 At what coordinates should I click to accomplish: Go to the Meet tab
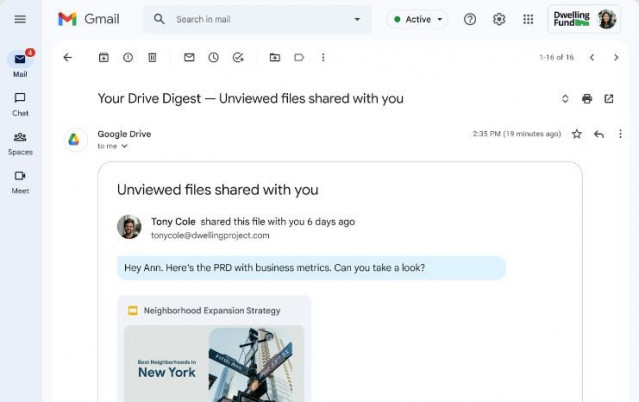coord(20,180)
